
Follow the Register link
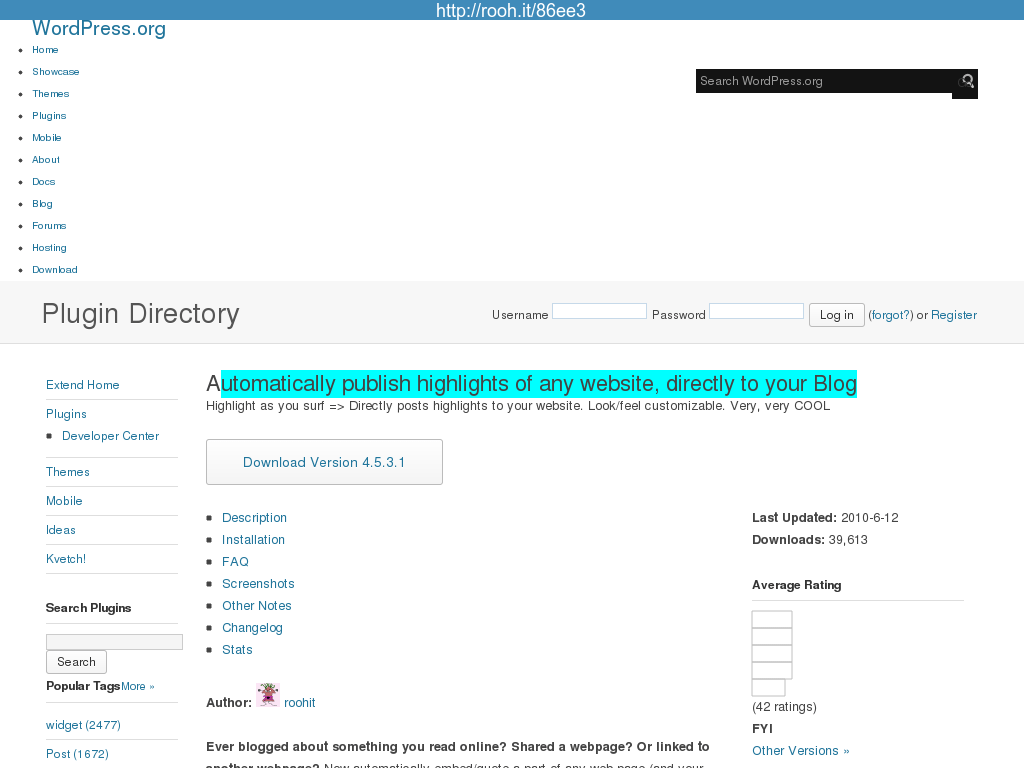tap(953, 315)
